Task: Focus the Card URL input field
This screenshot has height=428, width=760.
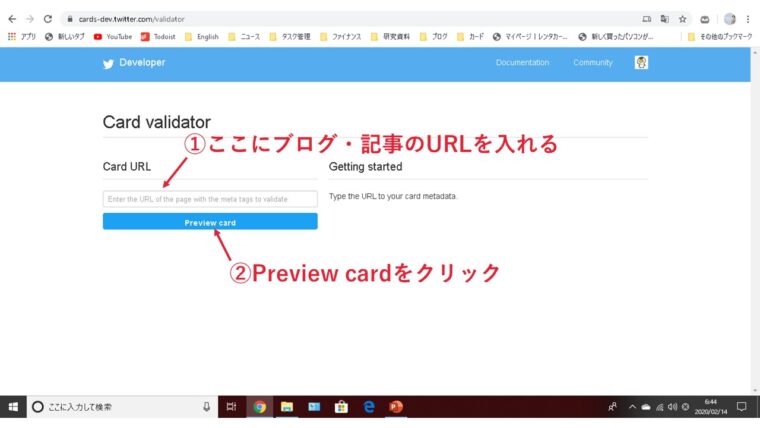Action: pyautogui.click(x=210, y=199)
